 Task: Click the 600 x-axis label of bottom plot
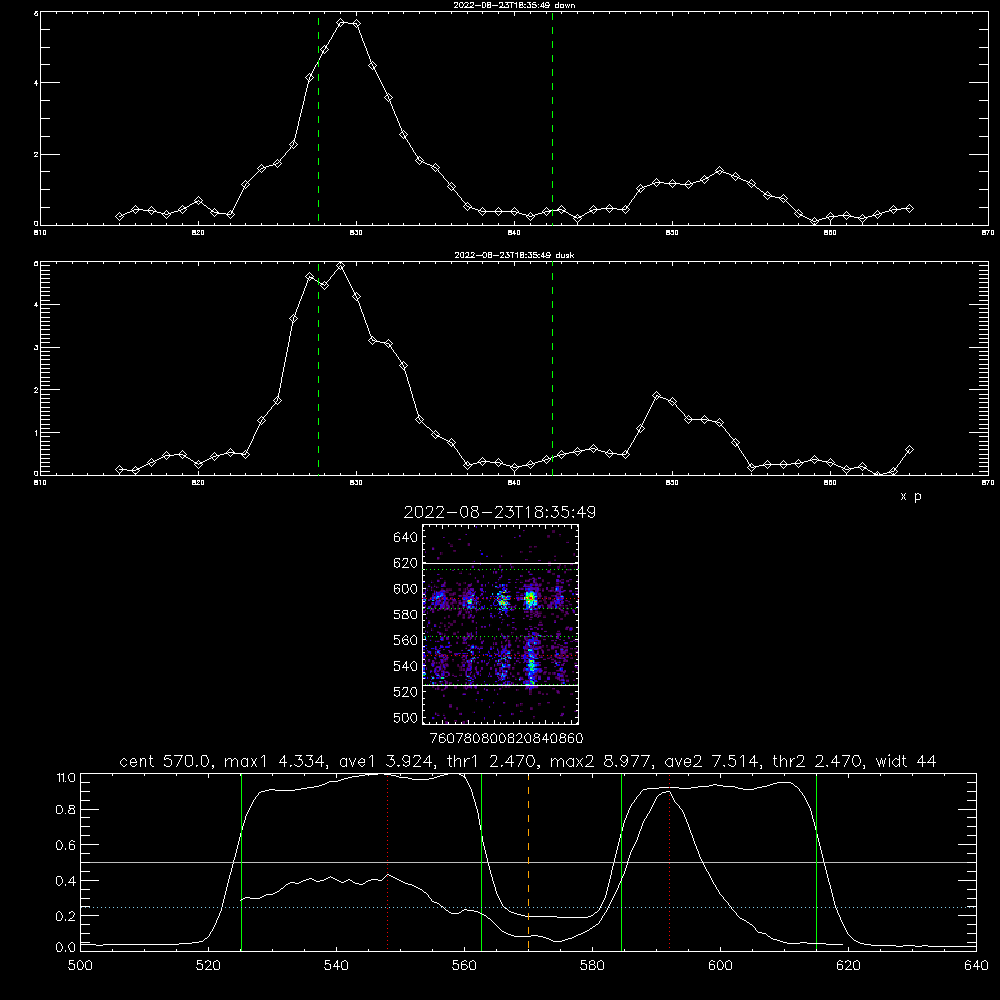coord(720,966)
